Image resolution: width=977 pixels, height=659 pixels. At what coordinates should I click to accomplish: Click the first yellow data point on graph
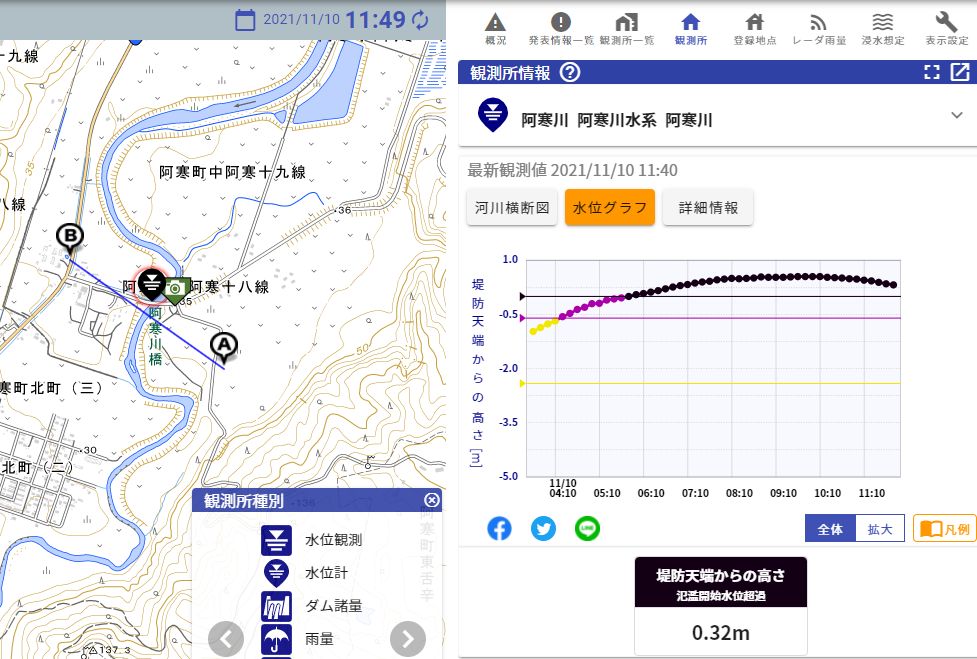pos(533,331)
